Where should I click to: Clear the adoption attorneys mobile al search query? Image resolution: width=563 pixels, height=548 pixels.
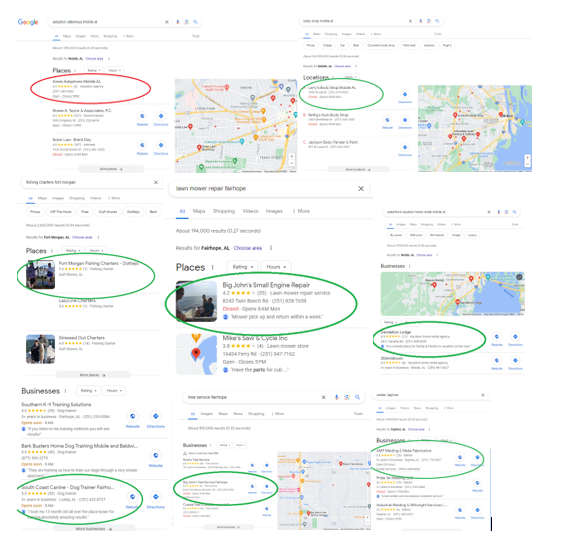(x=167, y=22)
